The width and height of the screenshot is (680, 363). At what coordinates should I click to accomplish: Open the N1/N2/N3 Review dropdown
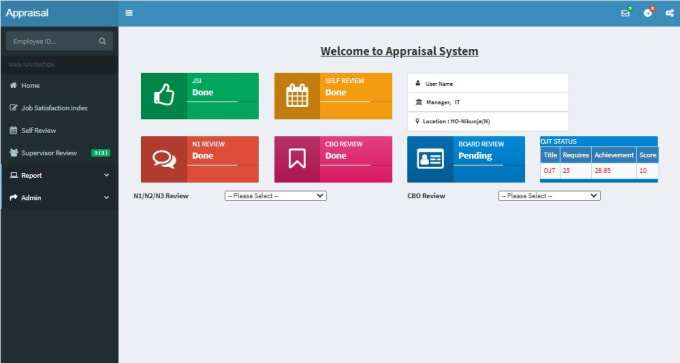(275, 196)
